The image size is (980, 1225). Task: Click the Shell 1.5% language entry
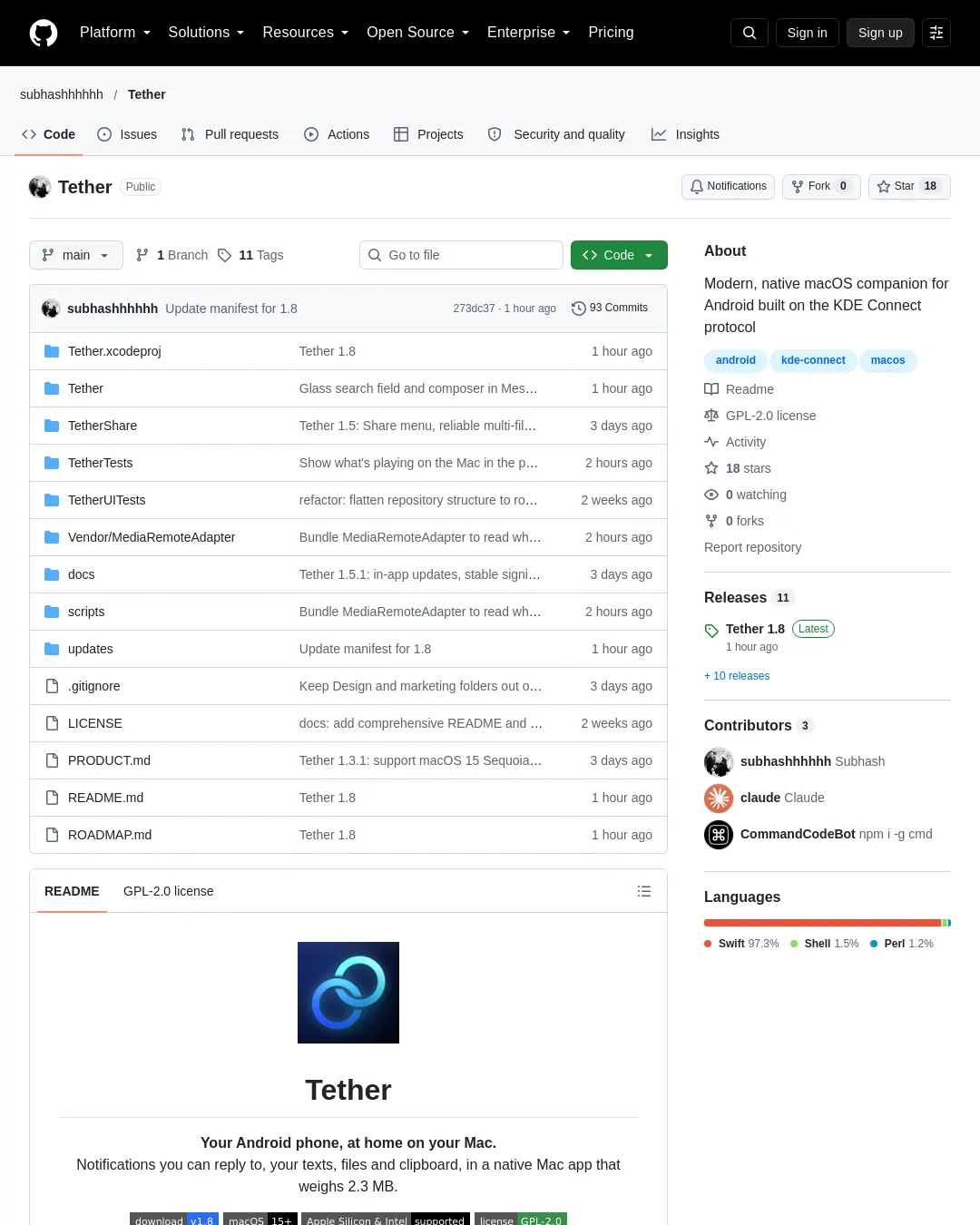click(825, 944)
